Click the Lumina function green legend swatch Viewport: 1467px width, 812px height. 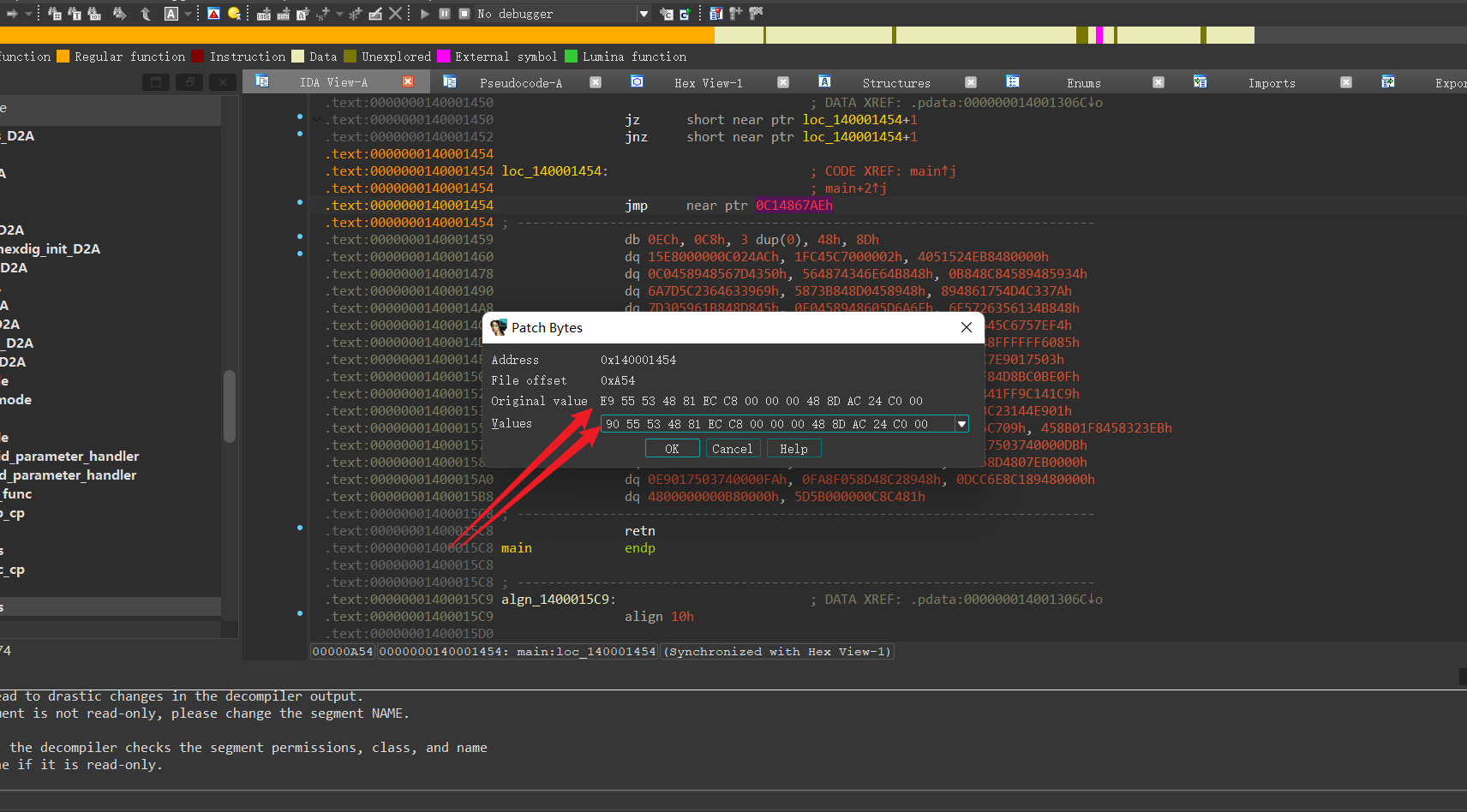(x=571, y=57)
